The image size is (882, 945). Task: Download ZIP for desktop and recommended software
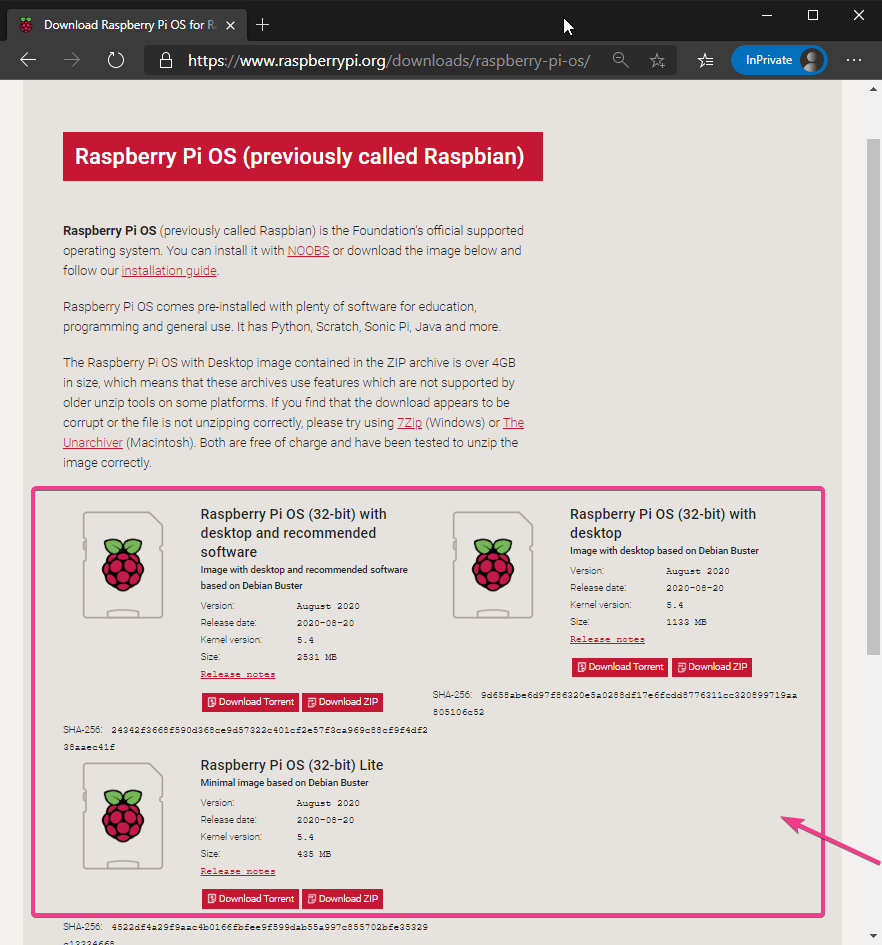coord(342,702)
